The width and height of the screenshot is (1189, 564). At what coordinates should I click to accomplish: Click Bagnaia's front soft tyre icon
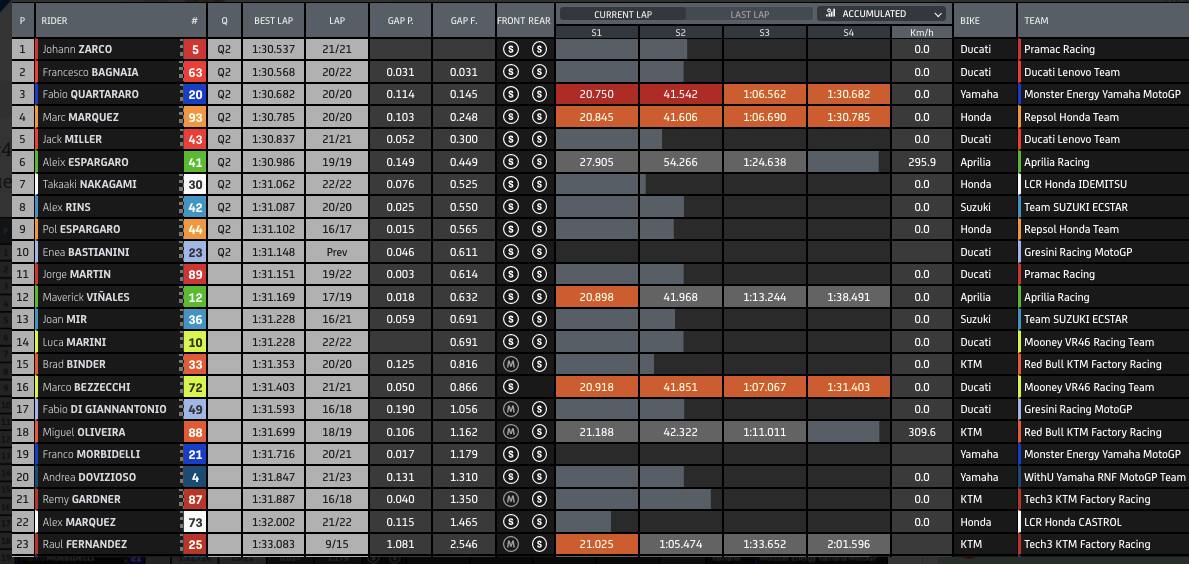pos(510,72)
